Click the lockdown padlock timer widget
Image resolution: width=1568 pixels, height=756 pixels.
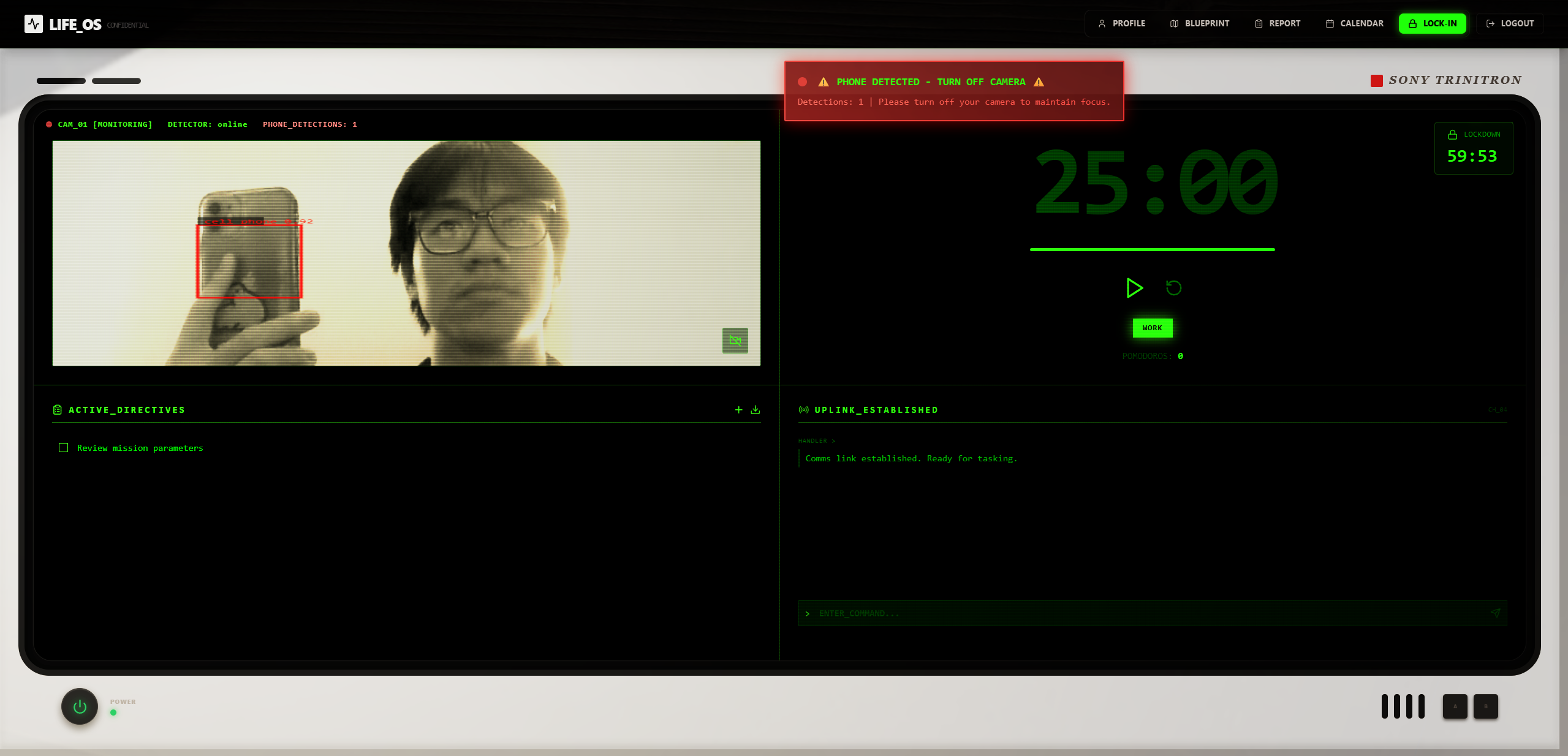pos(1473,148)
